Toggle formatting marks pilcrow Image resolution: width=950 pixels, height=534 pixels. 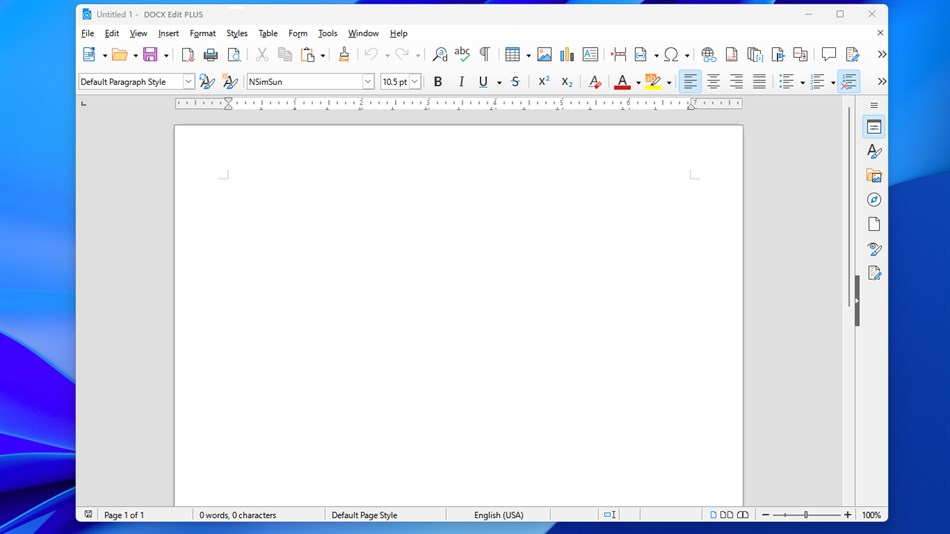click(x=485, y=55)
